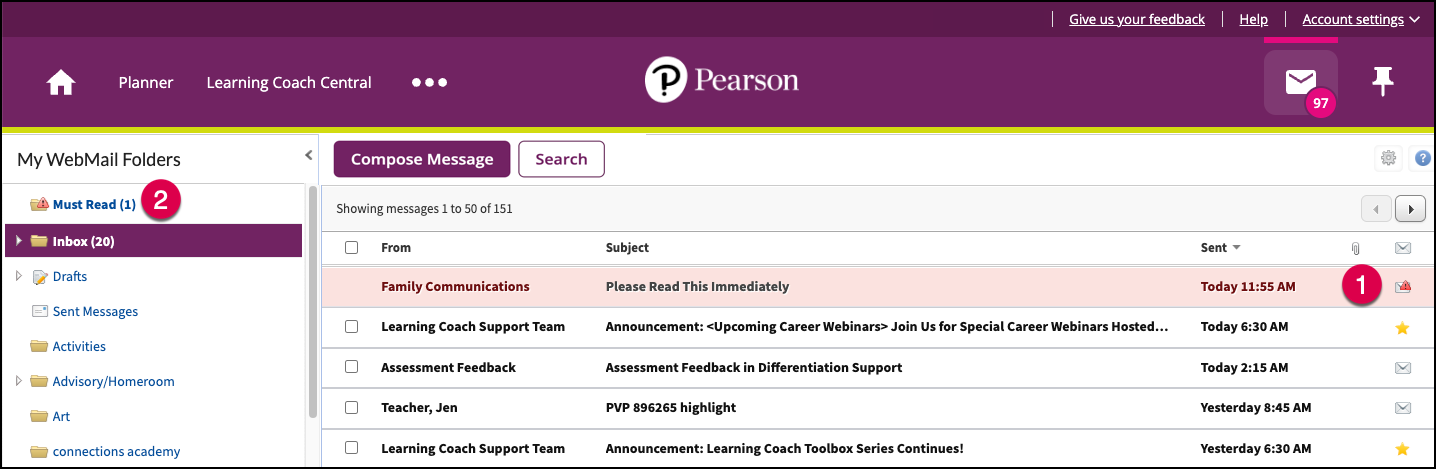
Task: Click the gold star on Career Webinars message
Action: (1402, 327)
